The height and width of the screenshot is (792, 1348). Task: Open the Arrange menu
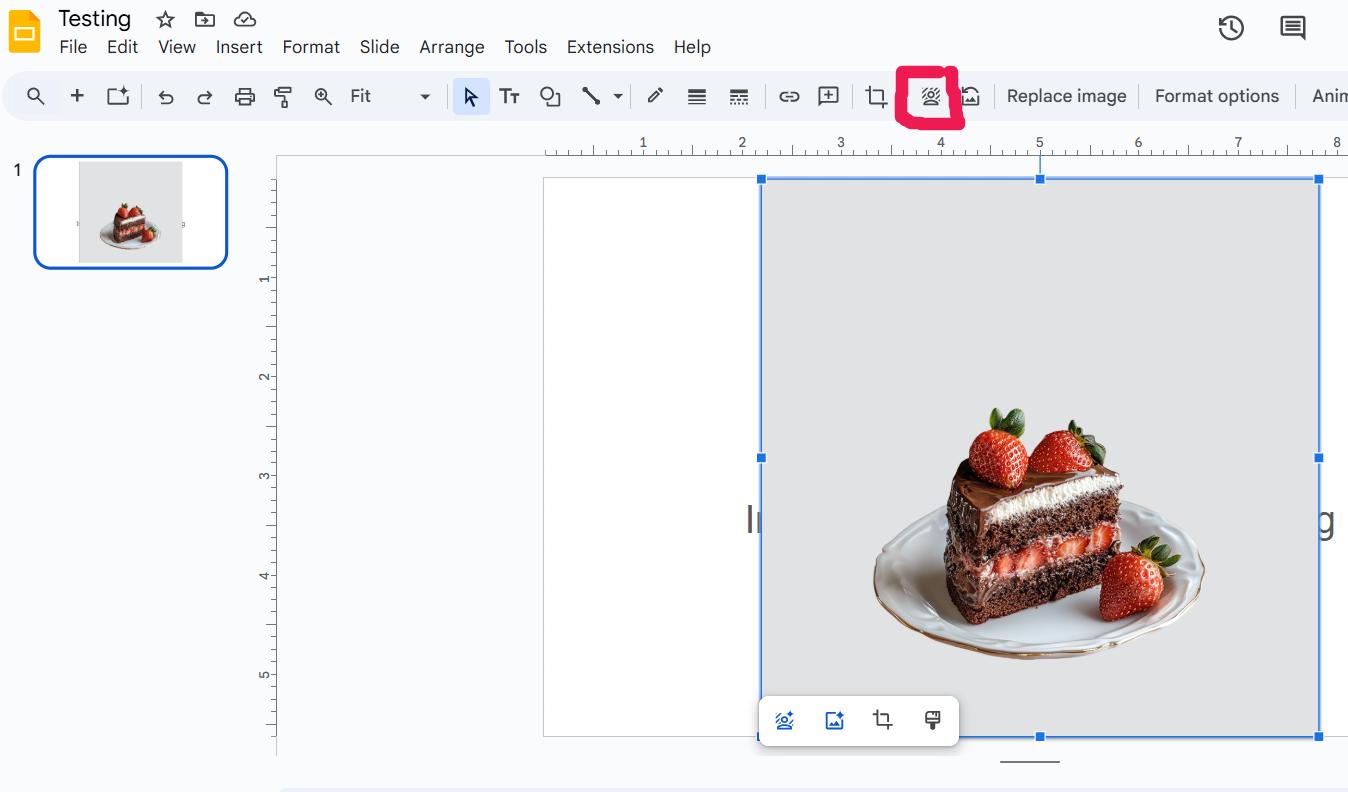click(x=452, y=47)
